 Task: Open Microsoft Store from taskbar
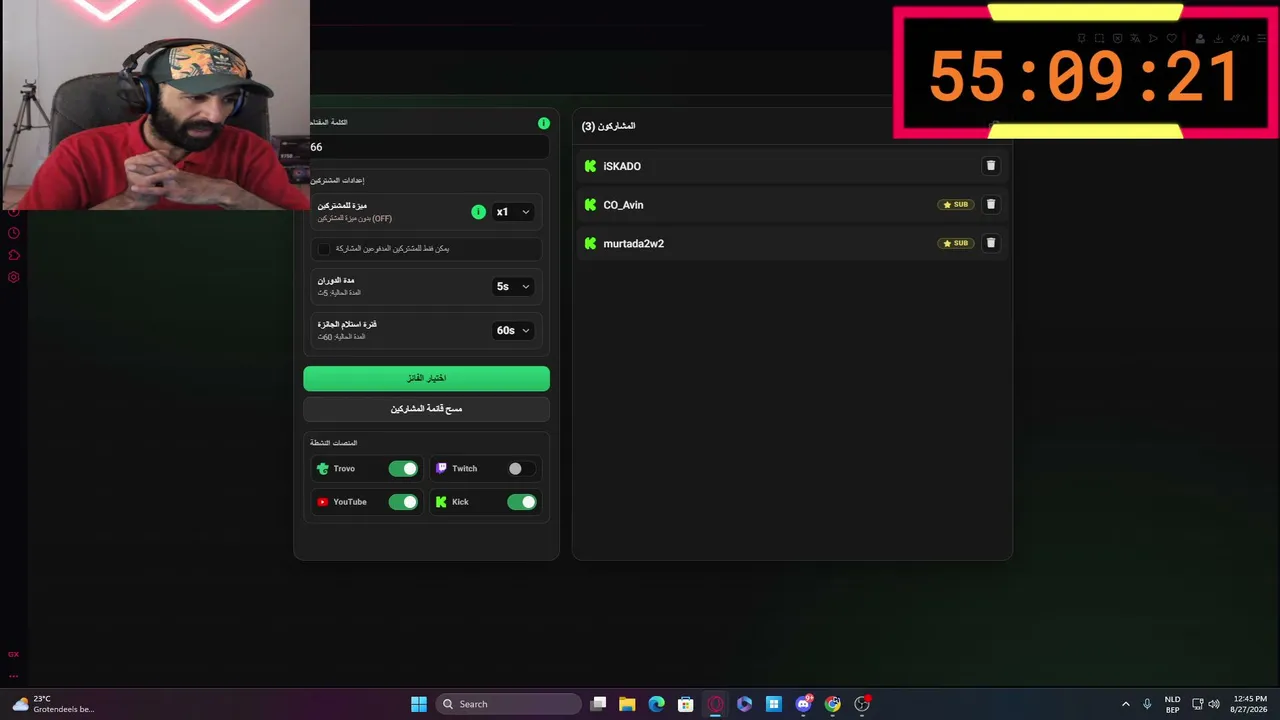click(685, 704)
